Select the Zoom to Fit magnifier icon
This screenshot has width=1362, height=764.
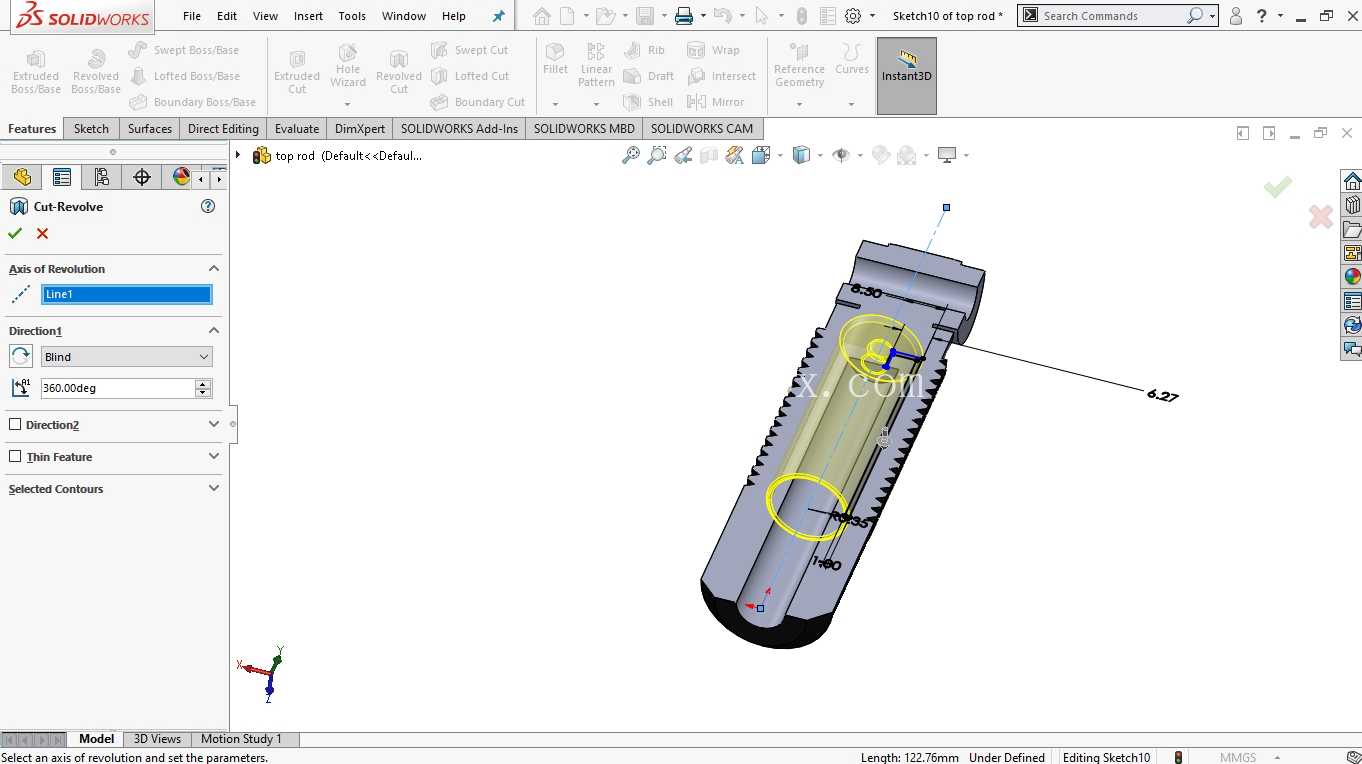(x=630, y=155)
